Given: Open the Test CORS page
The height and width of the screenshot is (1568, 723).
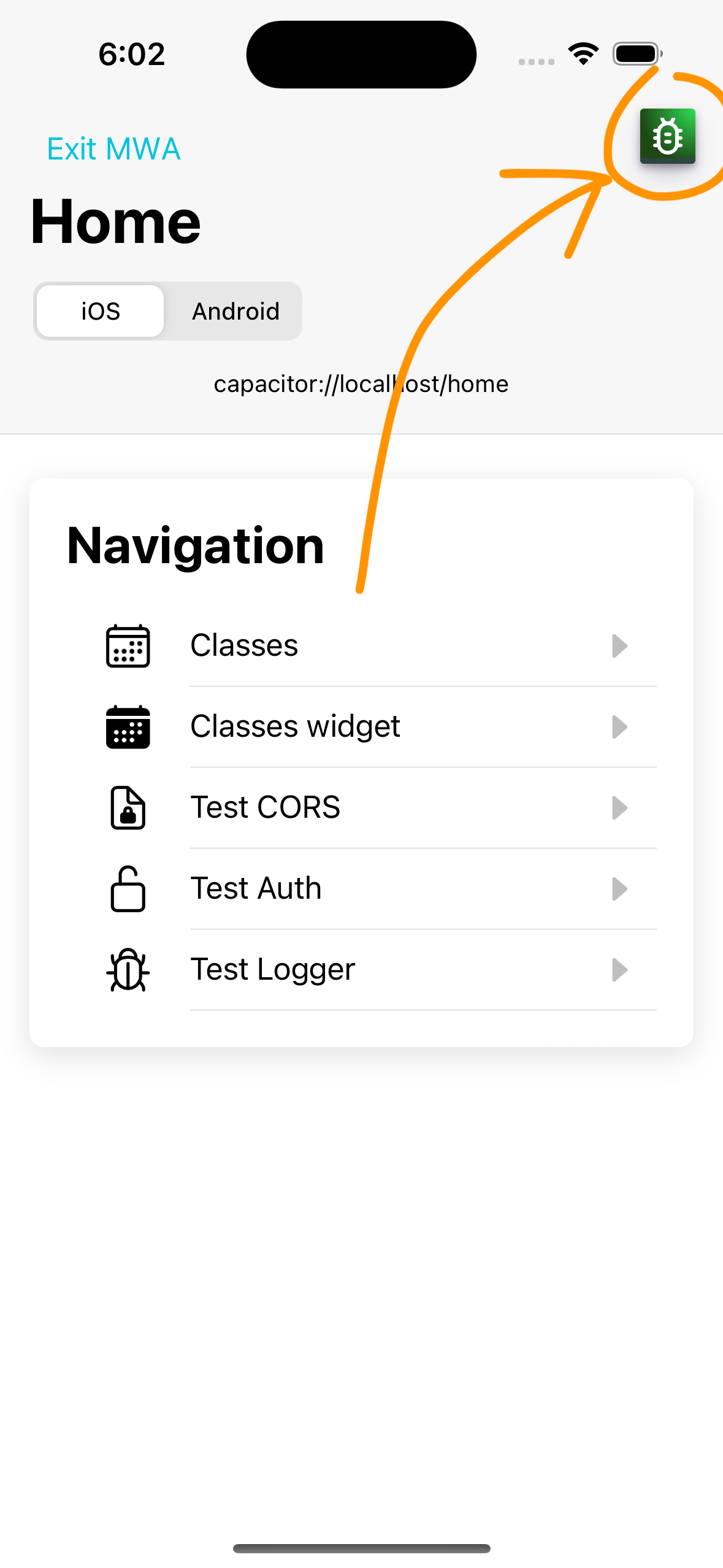Looking at the screenshot, I should pyautogui.click(x=265, y=808).
